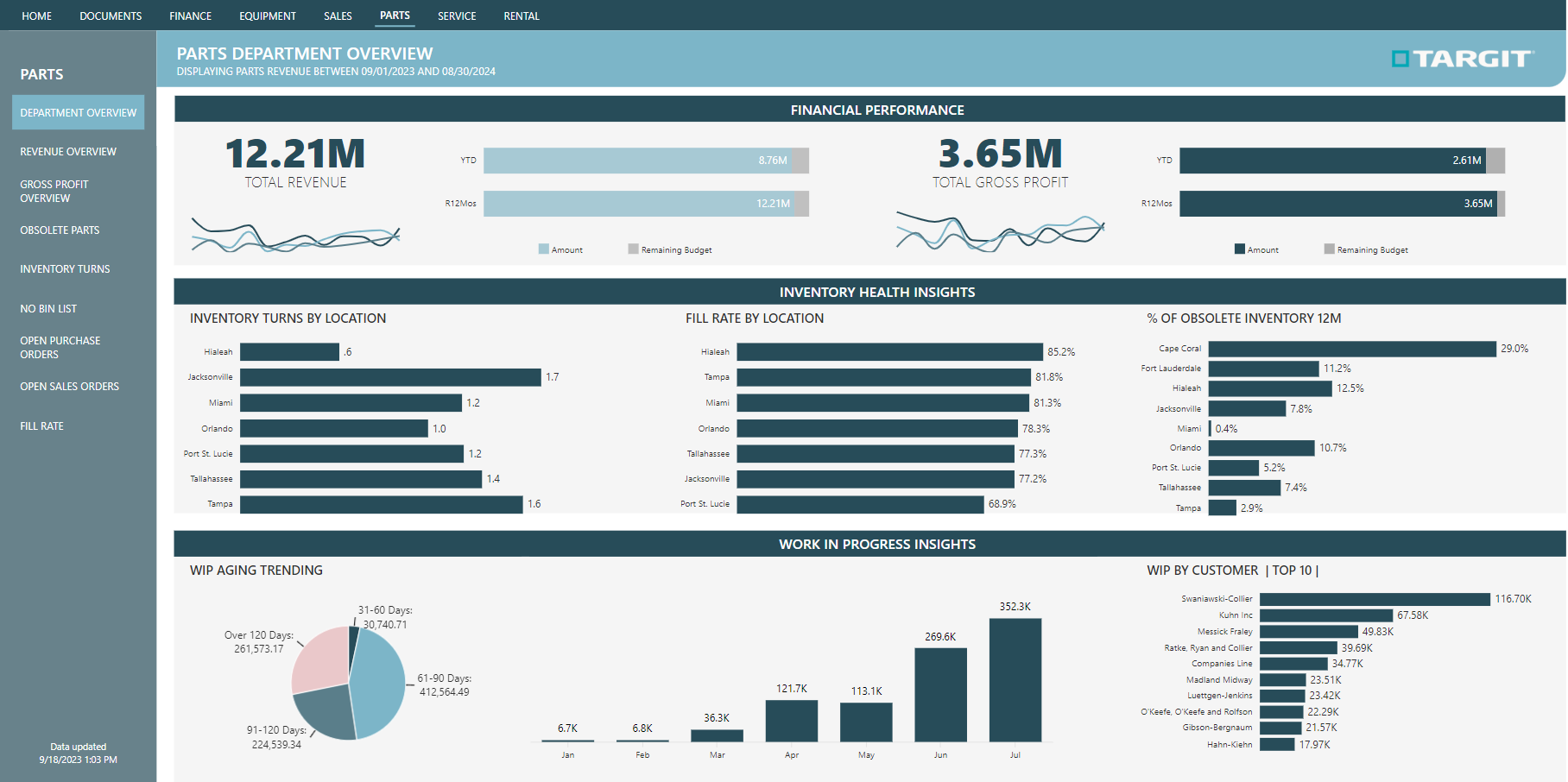
Task: Toggle the Amount legend in gross profit chart
Action: pos(1257,249)
